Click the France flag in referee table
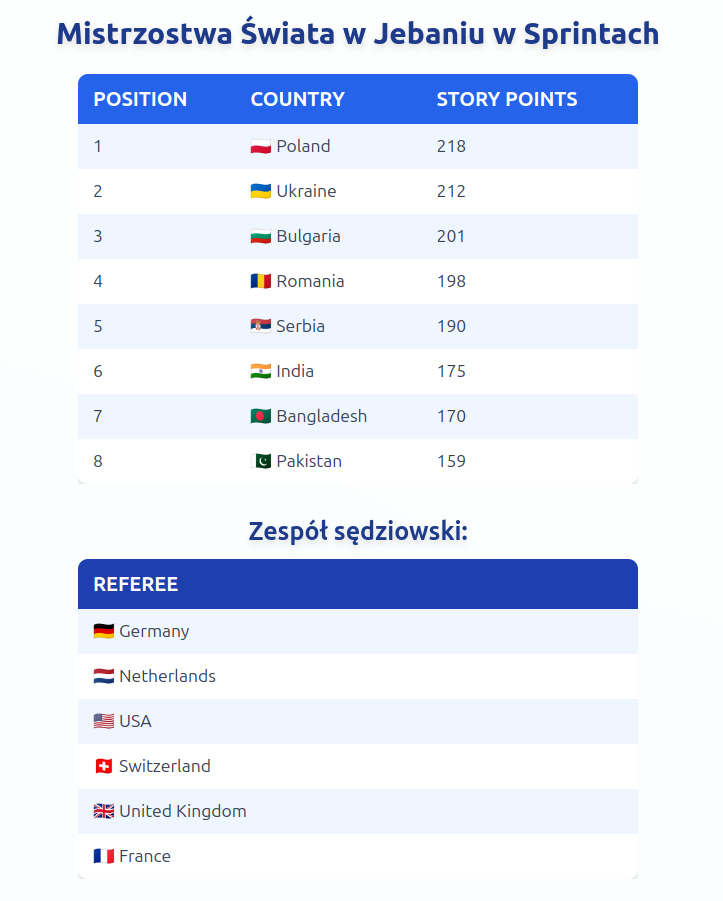This screenshot has height=901, width=723. [104, 857]
